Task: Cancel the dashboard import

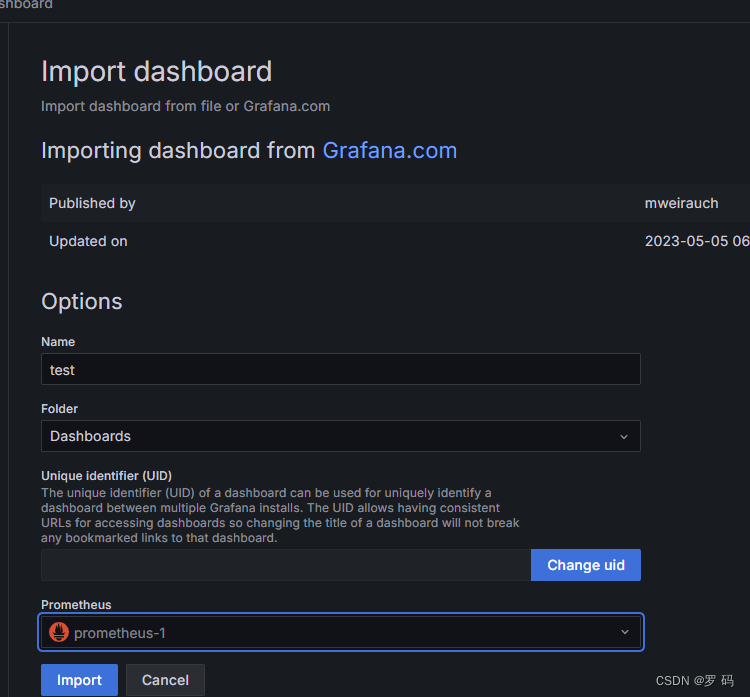Action: (x=165, y=680)
